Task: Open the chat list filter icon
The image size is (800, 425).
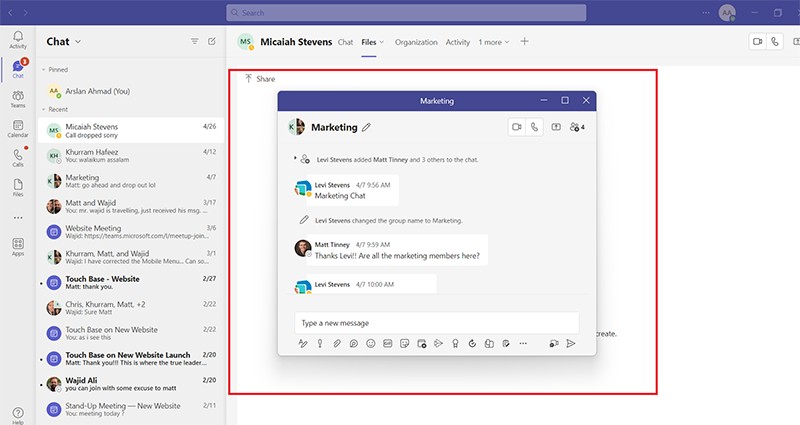Action: pyautogui.click(x=194, y=41)
